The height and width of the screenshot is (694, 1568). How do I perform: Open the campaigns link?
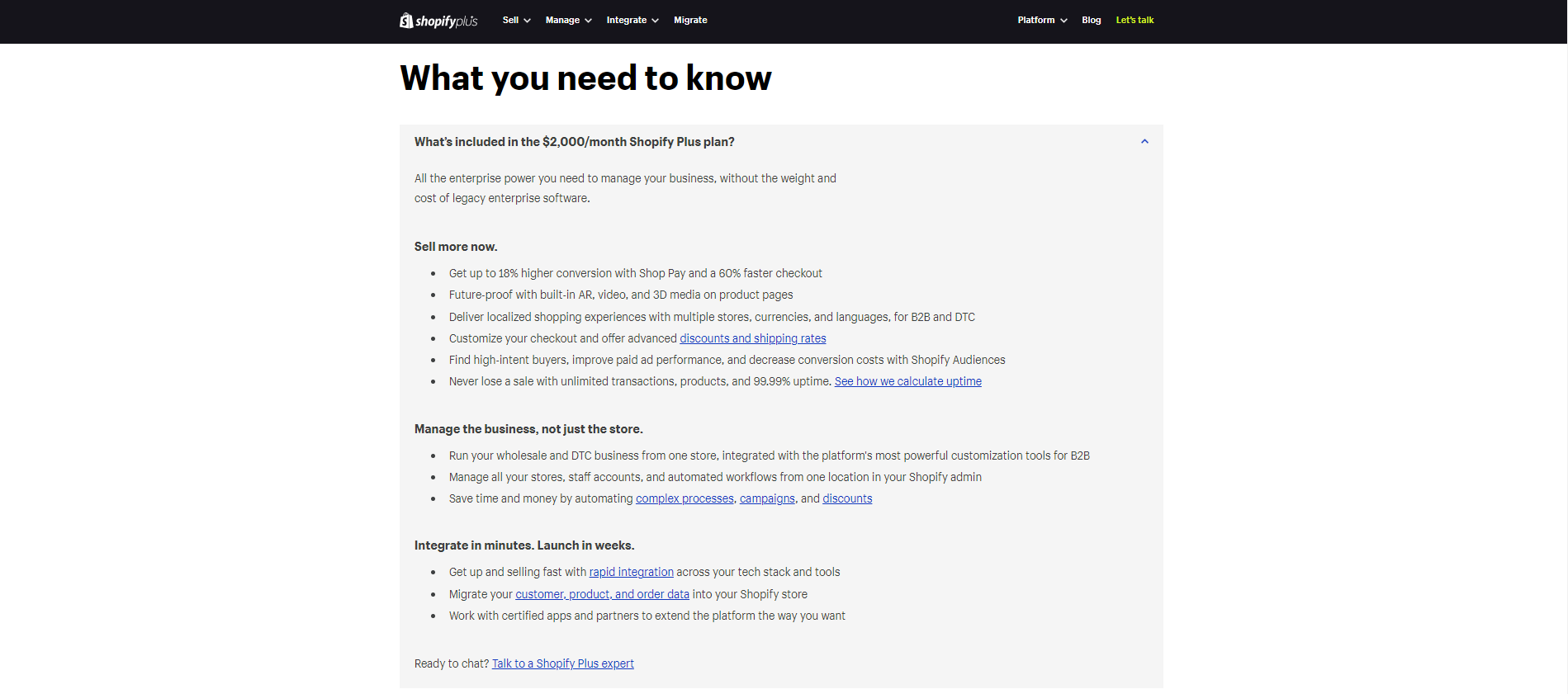pyautogui.click(x=767, y=498)
